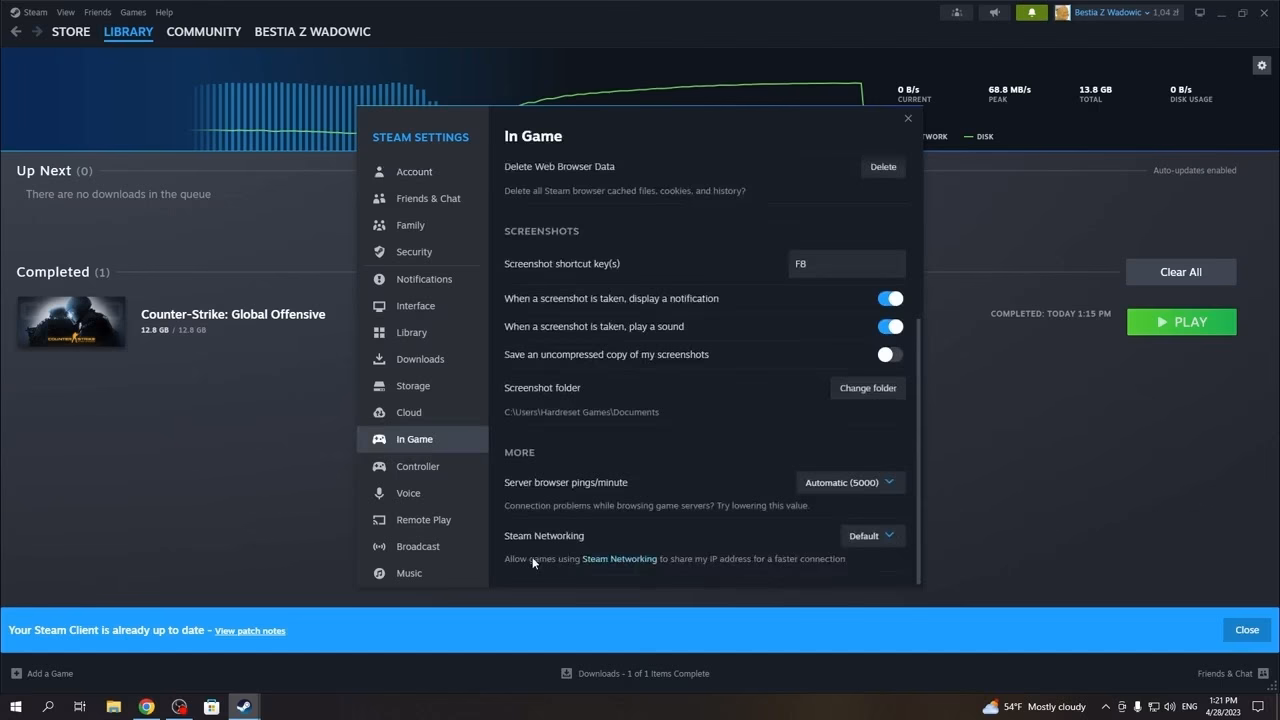Open Microsoft Store from the taskbar
This screenshot has height=720, width=1280.
(211, 706)
